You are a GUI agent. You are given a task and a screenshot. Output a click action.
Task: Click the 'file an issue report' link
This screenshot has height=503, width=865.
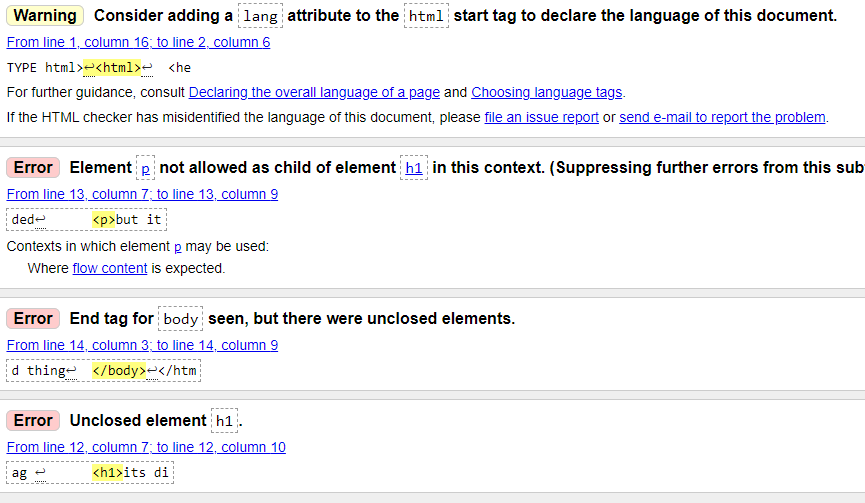coord(541,117)
